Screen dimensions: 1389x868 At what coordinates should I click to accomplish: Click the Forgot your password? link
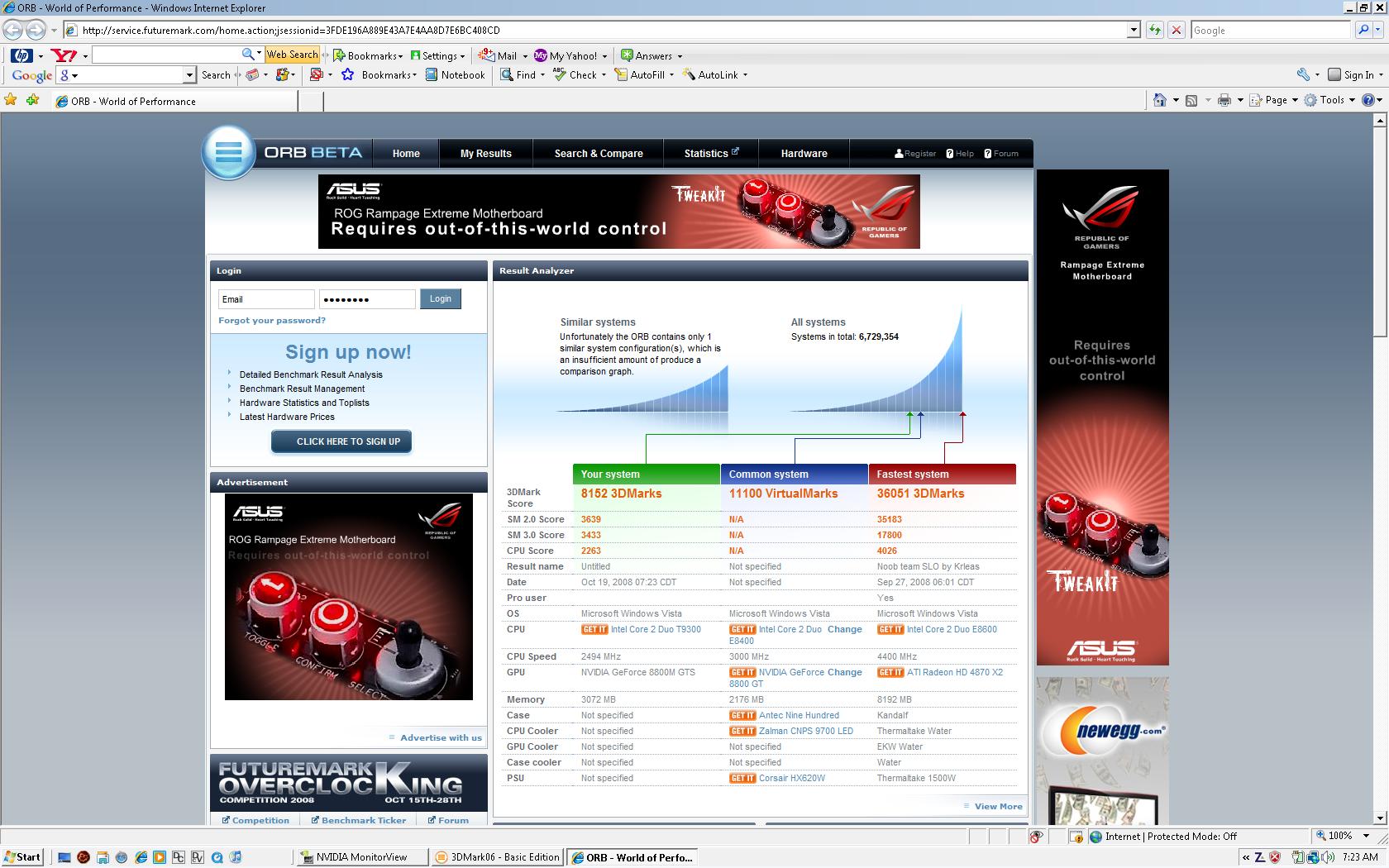coord(272,321)
